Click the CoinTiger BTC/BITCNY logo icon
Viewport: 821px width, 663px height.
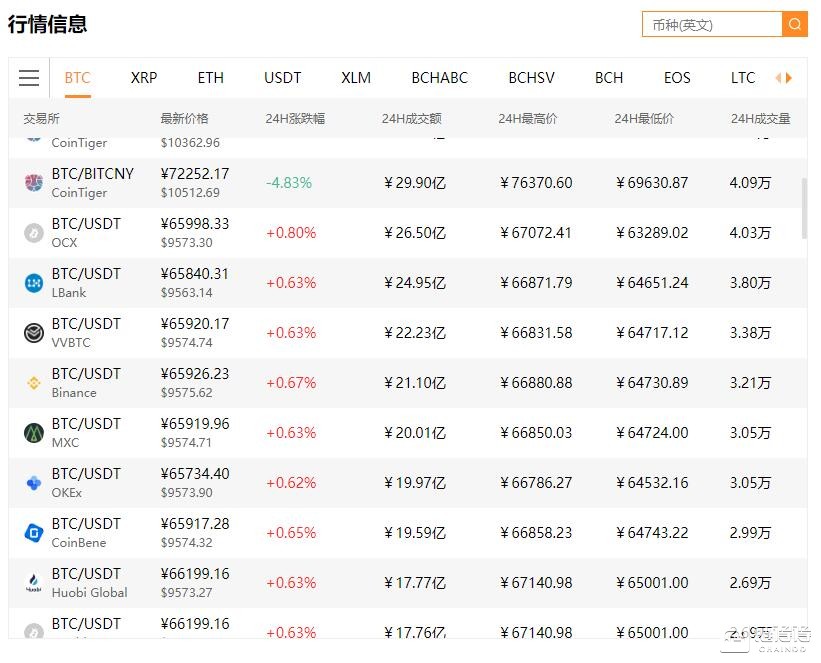(34, 183)
